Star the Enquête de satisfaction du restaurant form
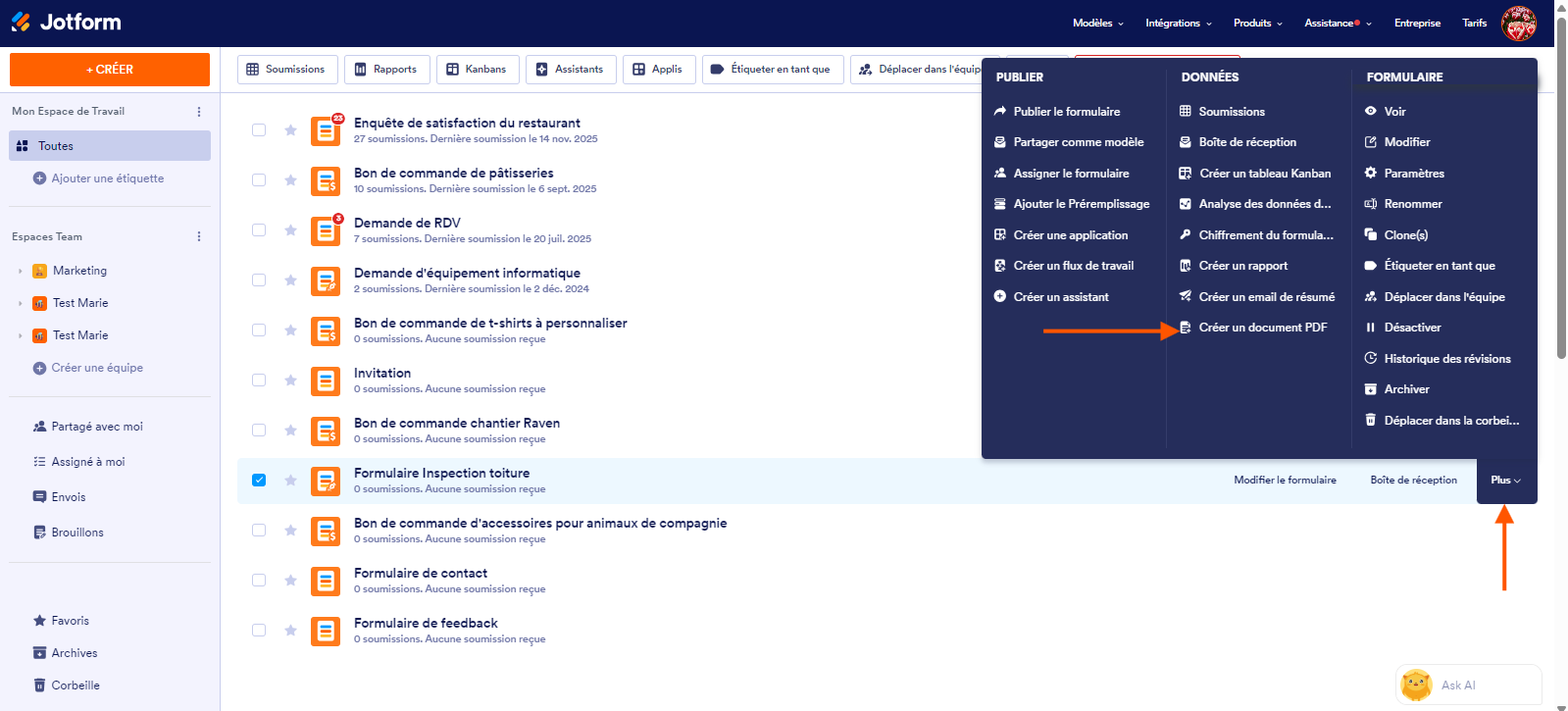The height and width of the screenshot is (711, 1568). point(290,129)
